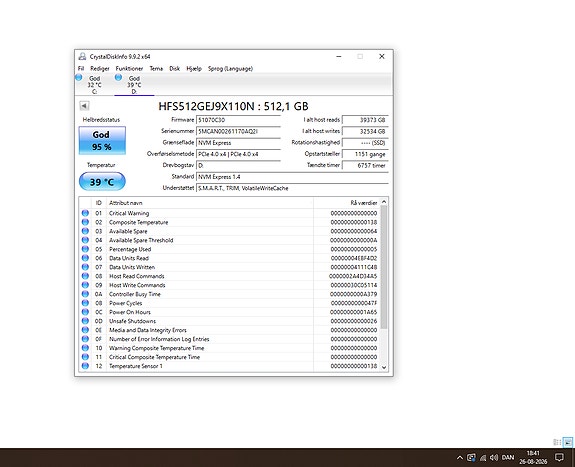Show hidden tray icons chevron
The image size is (575, 467).
point(459,457)
